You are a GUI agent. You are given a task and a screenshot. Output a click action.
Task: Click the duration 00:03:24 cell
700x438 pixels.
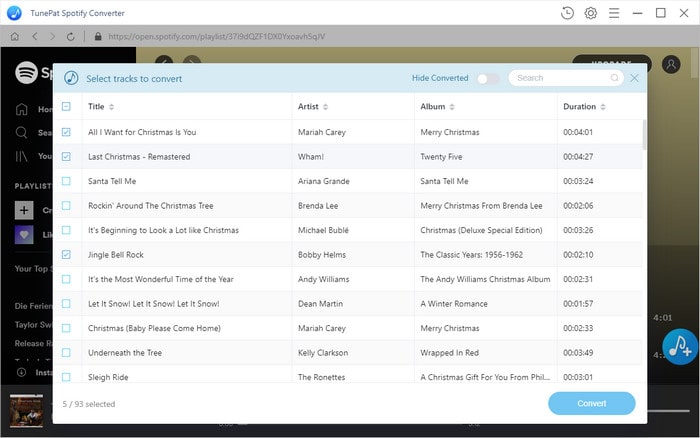click(578, 181)
